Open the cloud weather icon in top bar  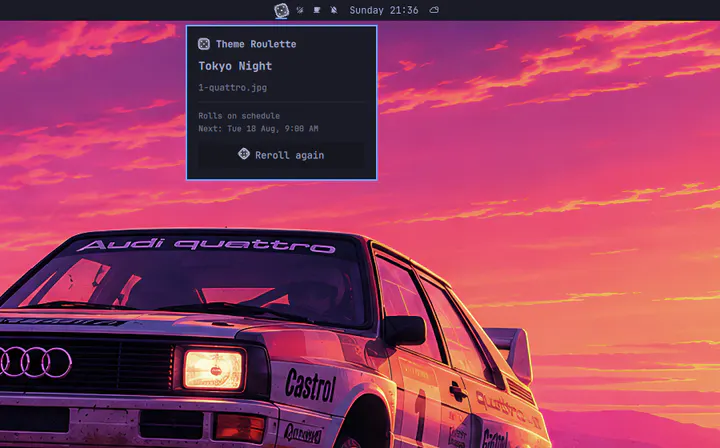click(434, 10)
